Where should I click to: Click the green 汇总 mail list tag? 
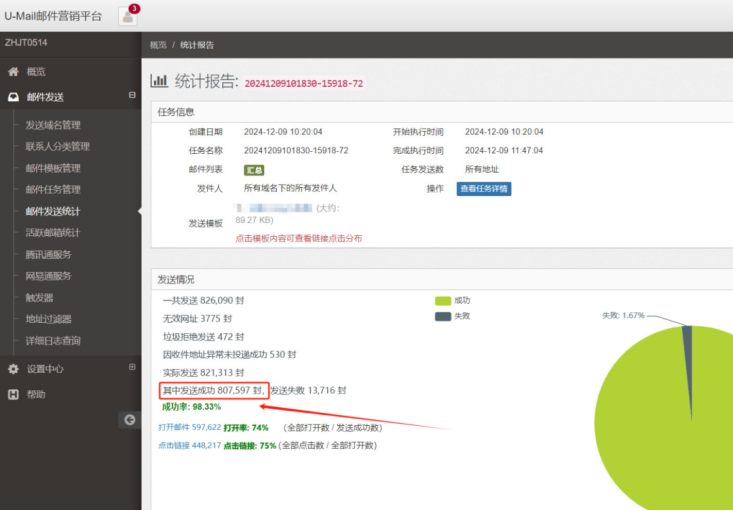(254, 170)
